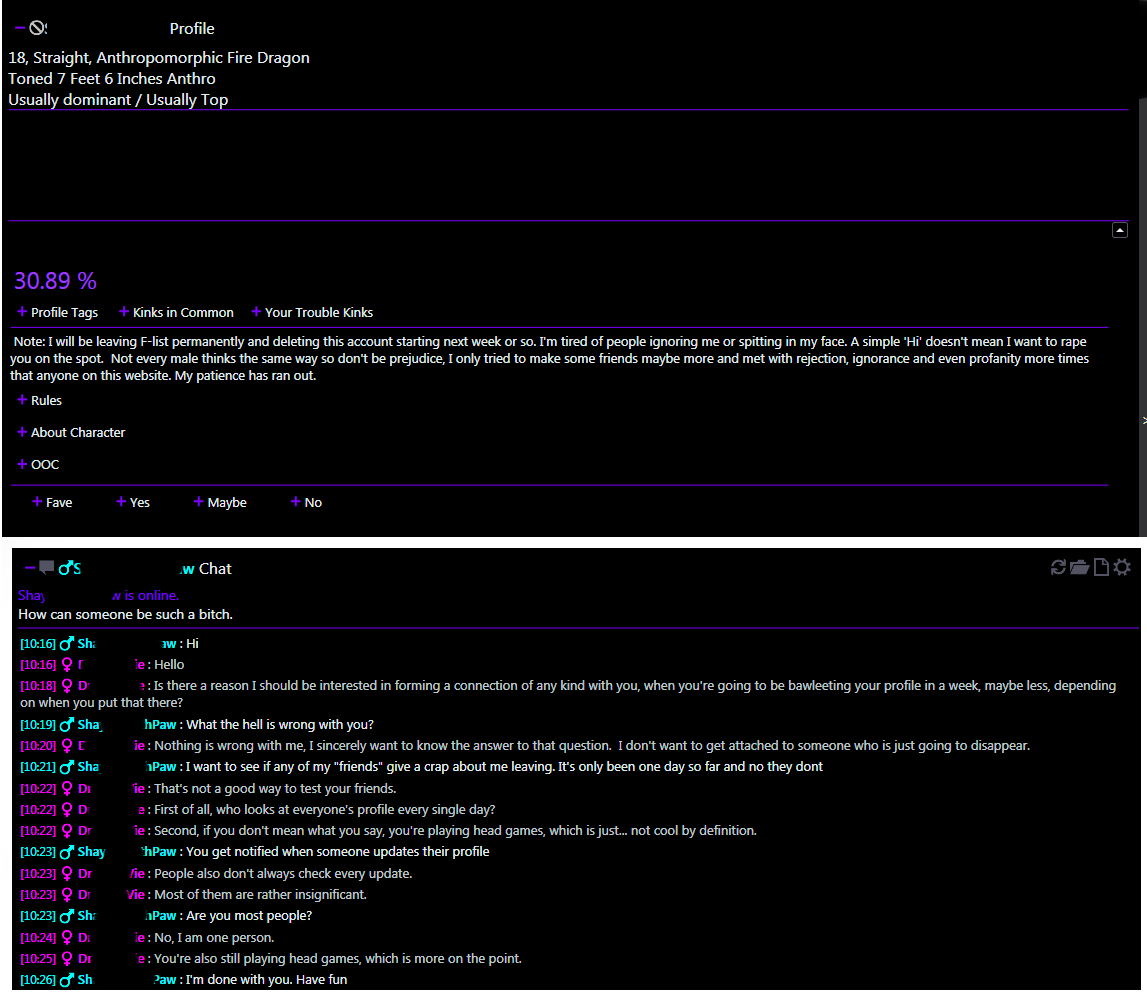Expand the Yes kinks list
The height and width of the screenshot is (998, 1147).
pyautogui.click(x=132, y=503)
